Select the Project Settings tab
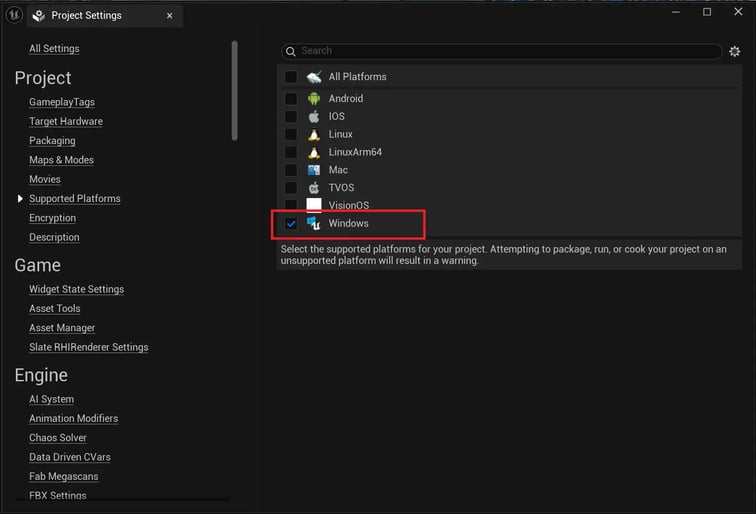The height and width of the screenshot is (514, 756). coord(104,16)
